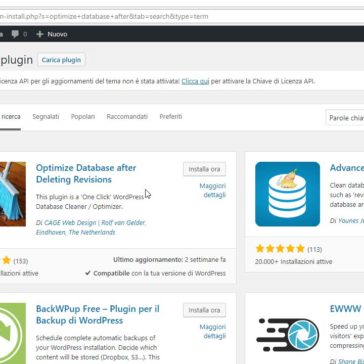The width and height of the screenshot is (364, 364).
Task: Open the Advanced plugin title link
Action: pyautogui.click(x=347, y=168)
